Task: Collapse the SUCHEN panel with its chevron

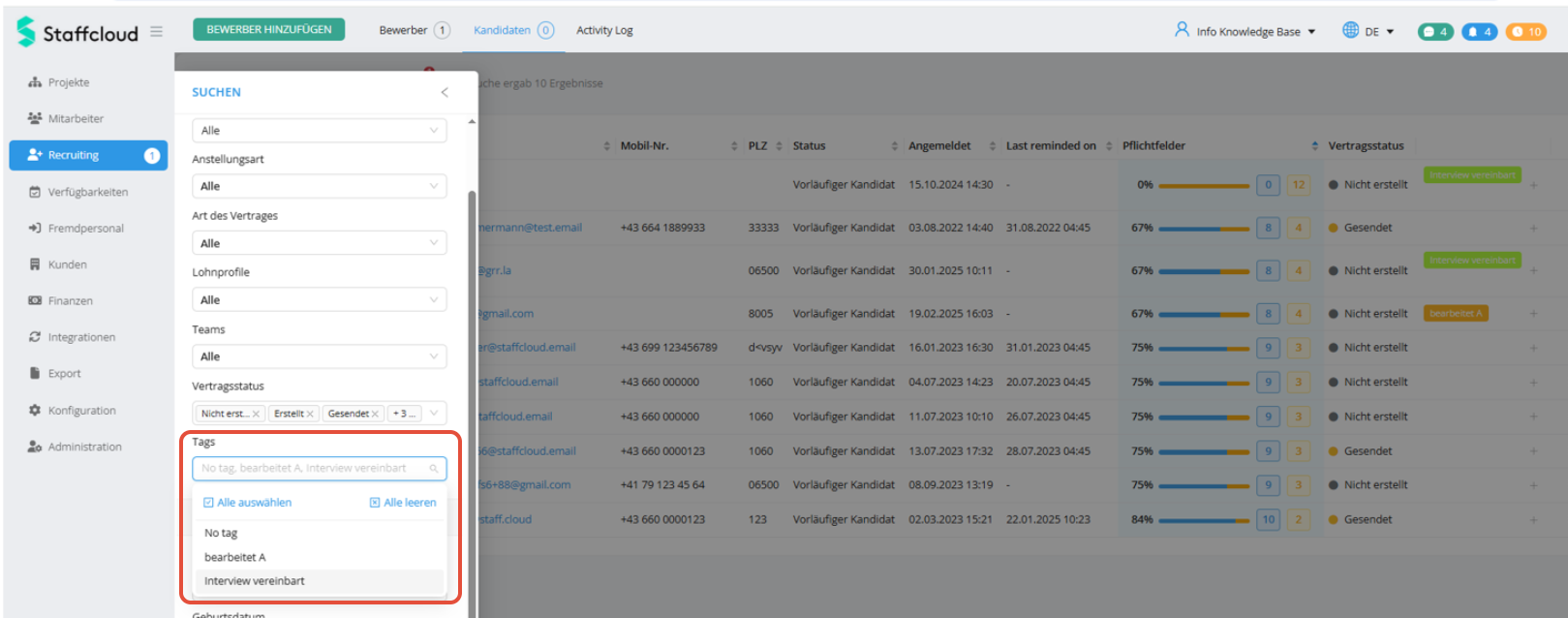Action: (445, 92)
